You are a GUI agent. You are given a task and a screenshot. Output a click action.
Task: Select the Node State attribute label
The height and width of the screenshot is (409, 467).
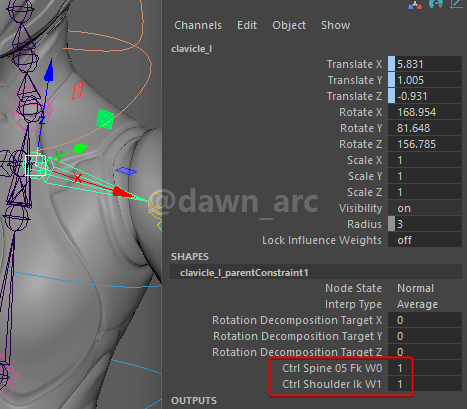click(353, 288)
